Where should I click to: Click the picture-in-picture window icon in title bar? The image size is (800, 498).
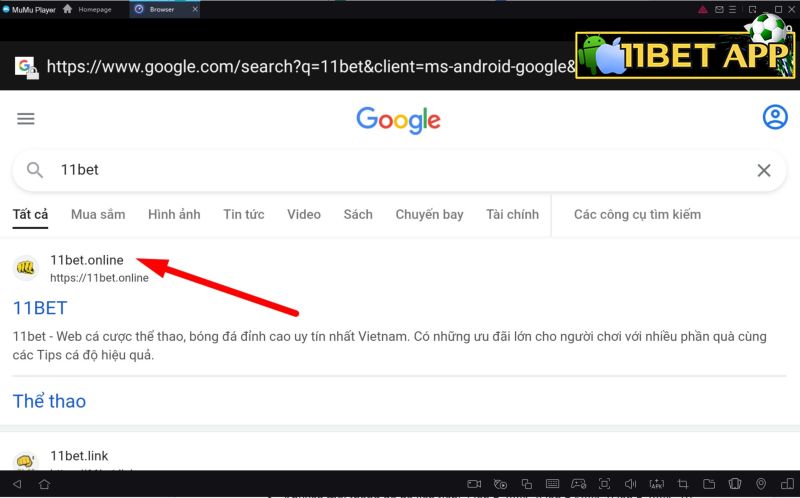coord(753,9)
